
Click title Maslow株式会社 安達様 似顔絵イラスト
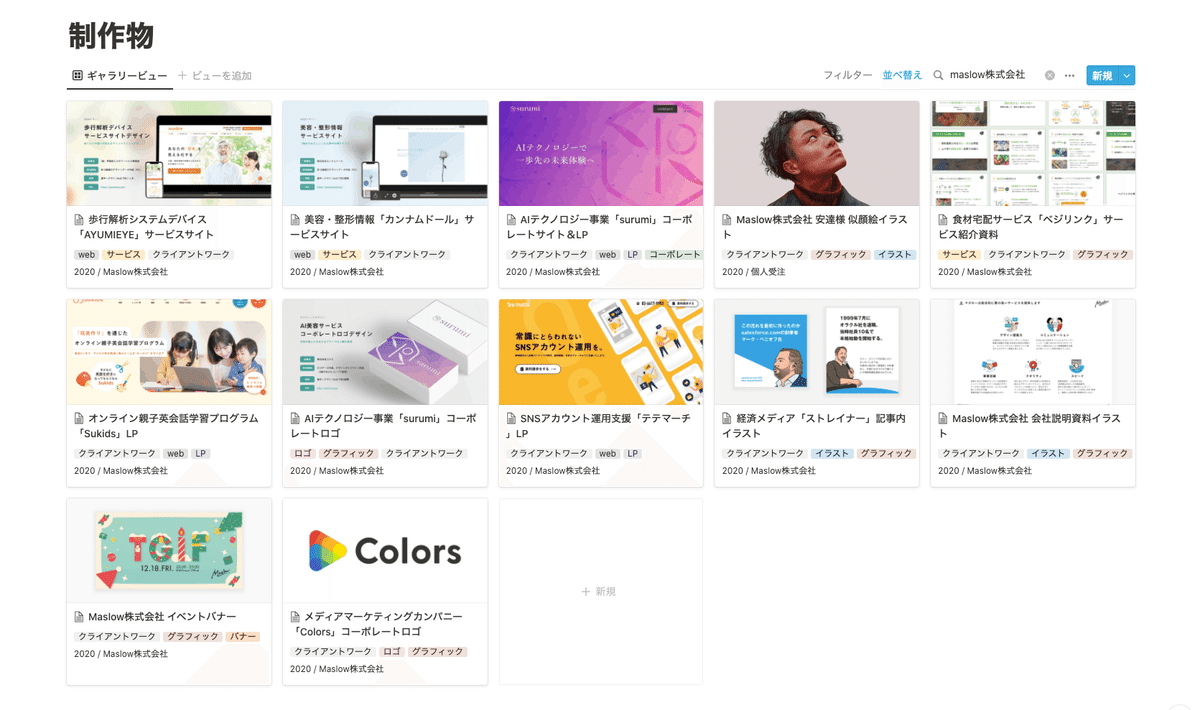tap(814, 227)
